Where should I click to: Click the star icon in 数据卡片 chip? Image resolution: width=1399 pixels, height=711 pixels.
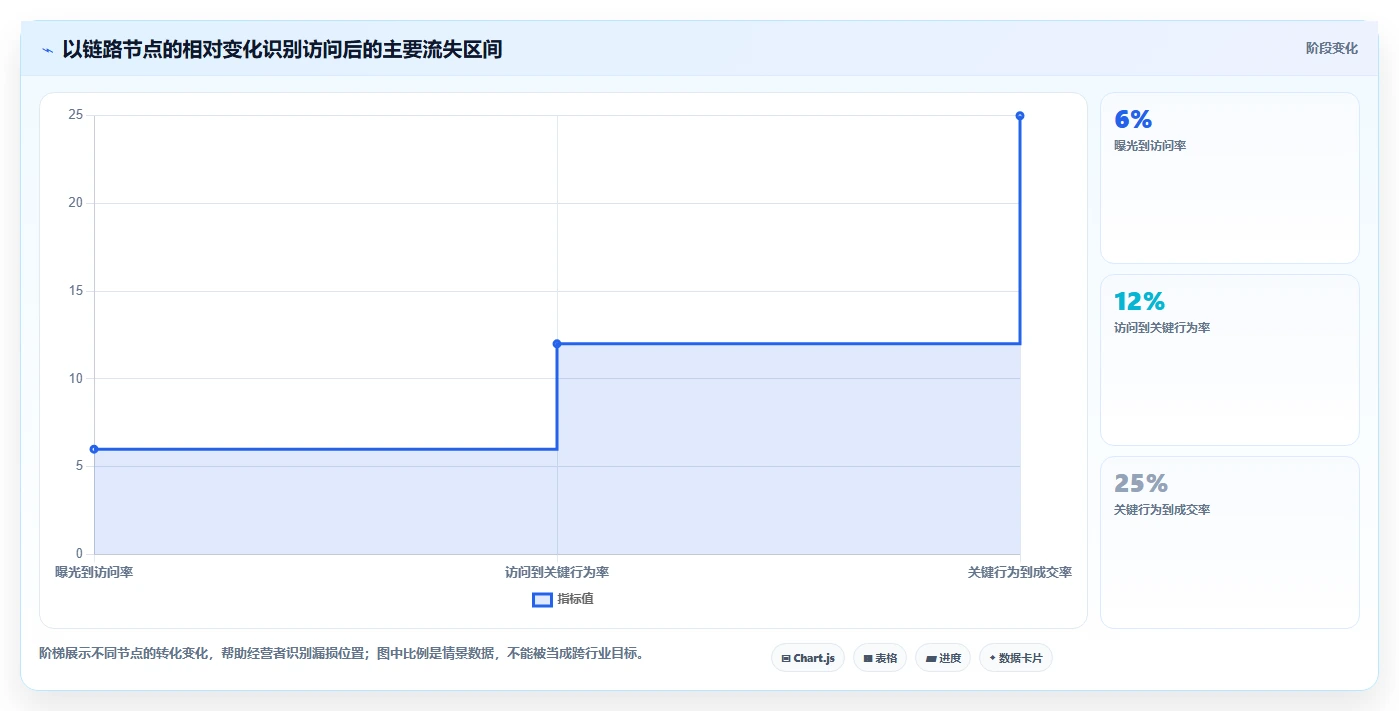click(x=992, y=658)
